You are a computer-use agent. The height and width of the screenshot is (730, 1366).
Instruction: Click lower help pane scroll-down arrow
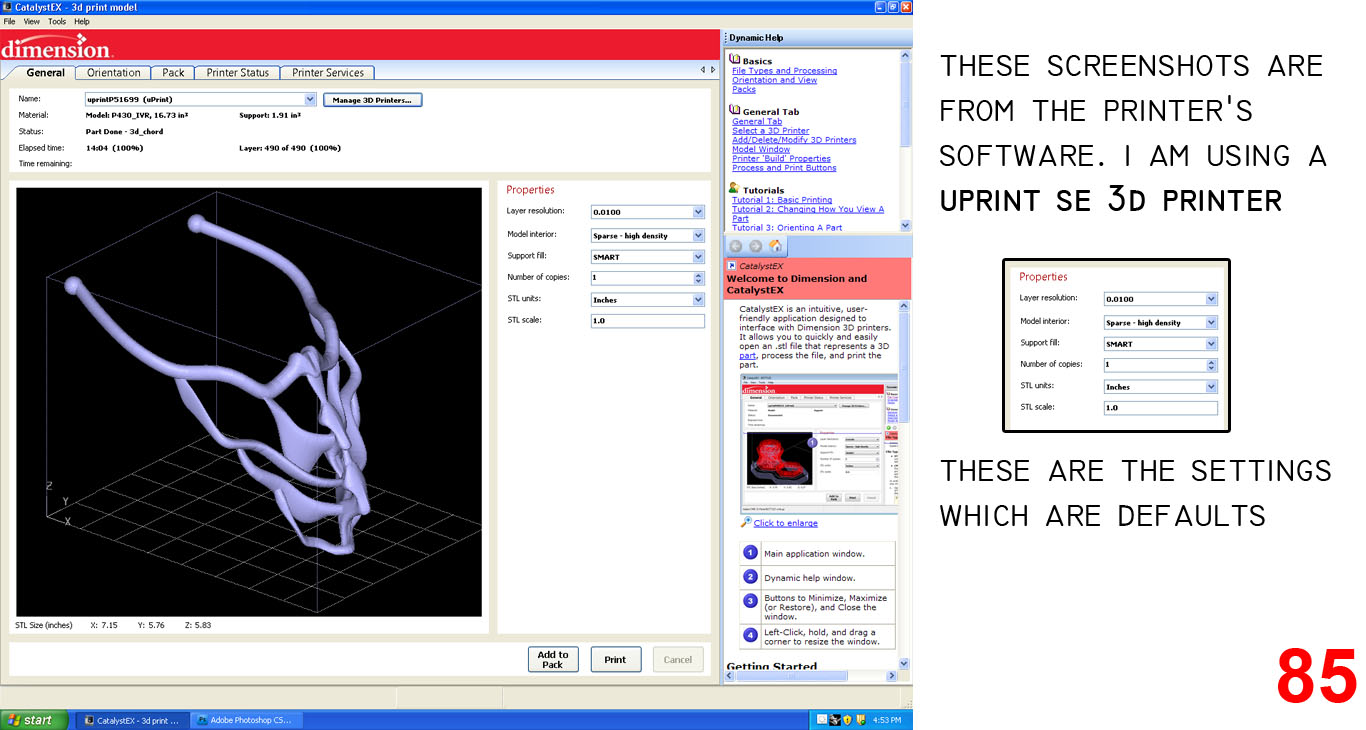click(x=904, y=663)
